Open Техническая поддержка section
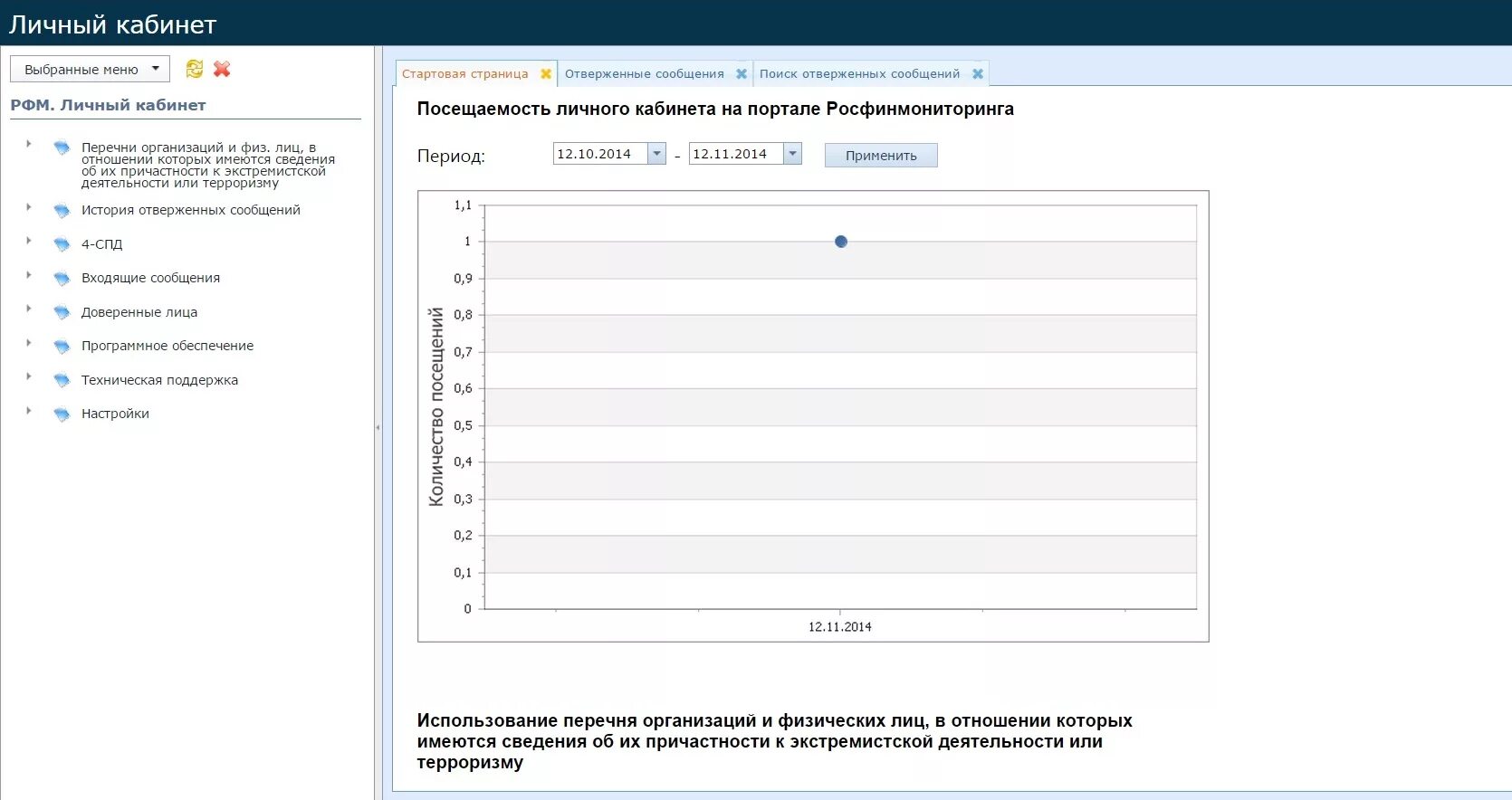Image resolution: width=1512 pixels, height=800 pixels. click(x=159, y=380)
